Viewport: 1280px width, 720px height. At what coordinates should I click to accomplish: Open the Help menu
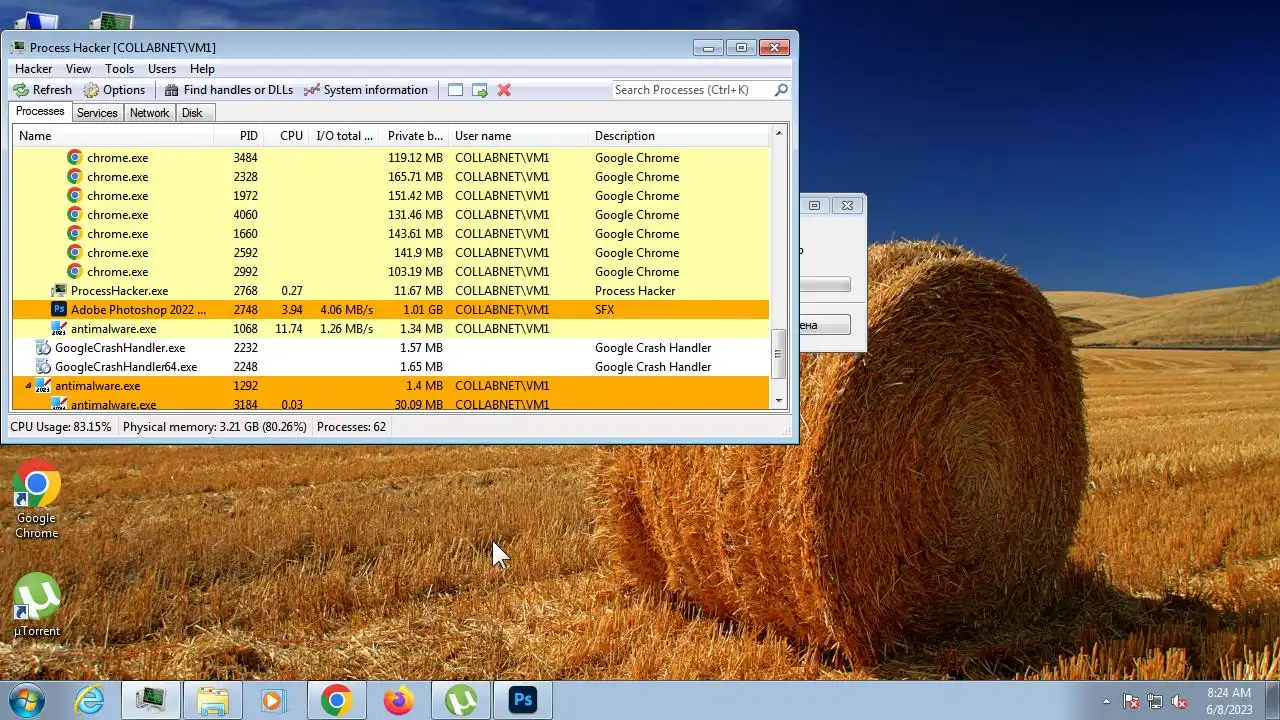point(202,69)
